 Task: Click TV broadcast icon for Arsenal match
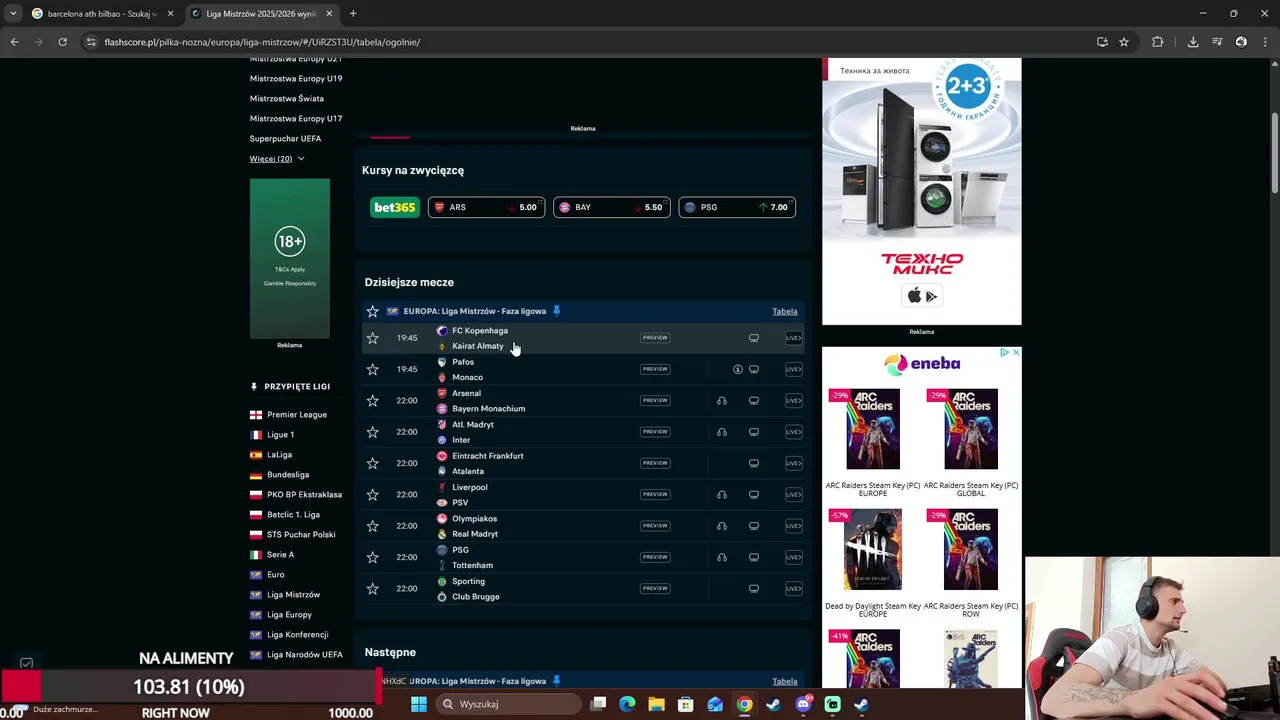click(754, 400)
